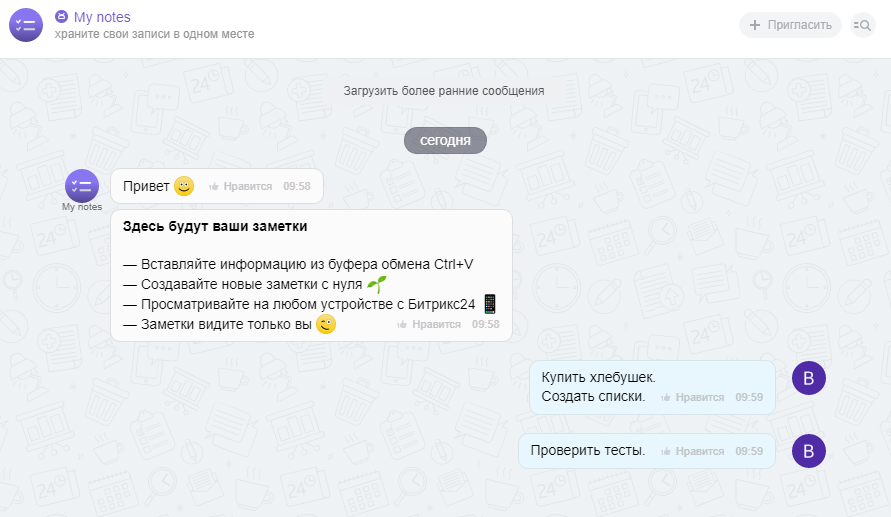Click the sprout emoji after с нуля
This screenshot has height=517, width=891.
tap(377, 283)
